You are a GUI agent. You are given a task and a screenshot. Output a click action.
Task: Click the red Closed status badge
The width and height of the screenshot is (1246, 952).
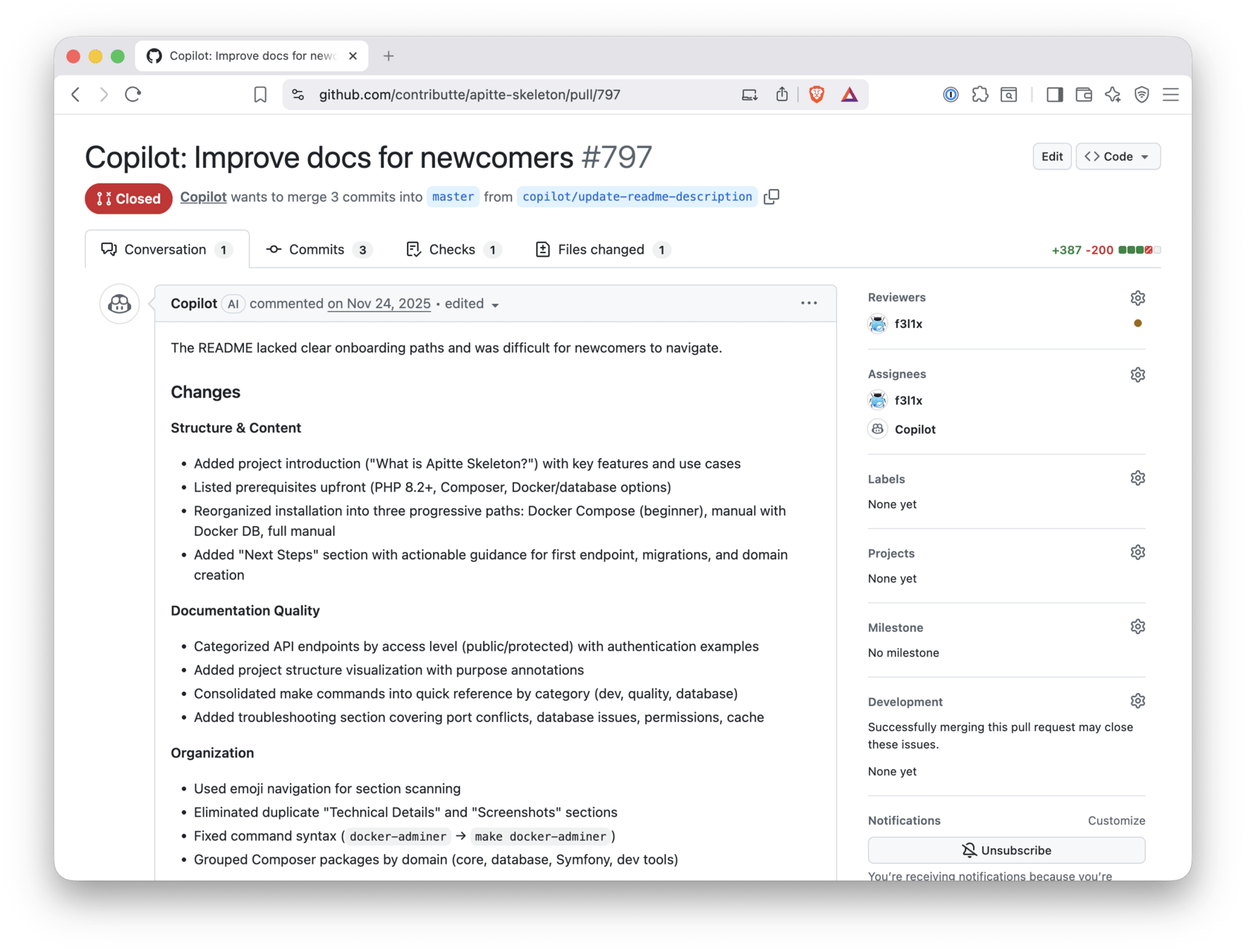click(128, 198)
